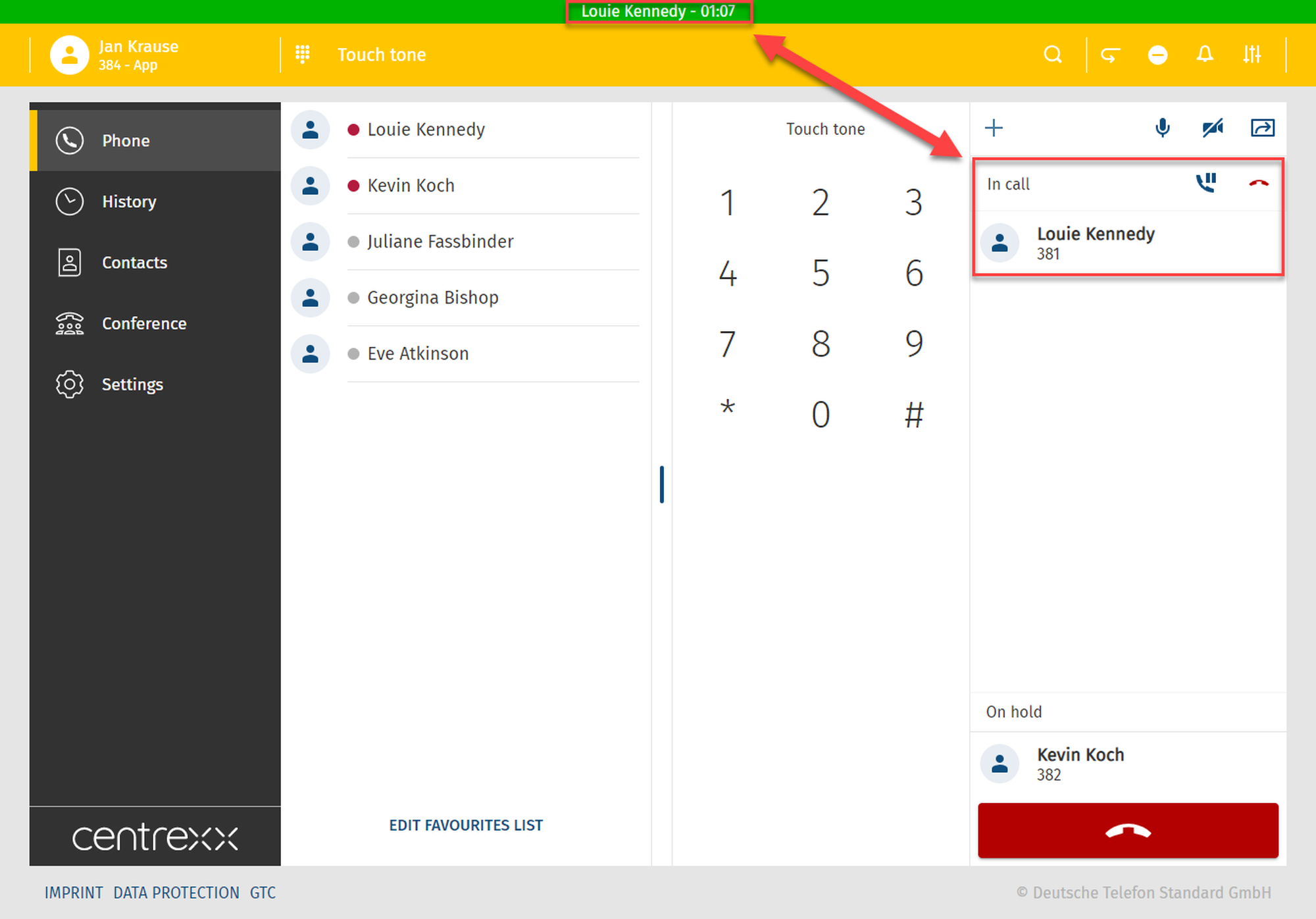
Task: Switch to the Conference section
Action: [143, 323]
